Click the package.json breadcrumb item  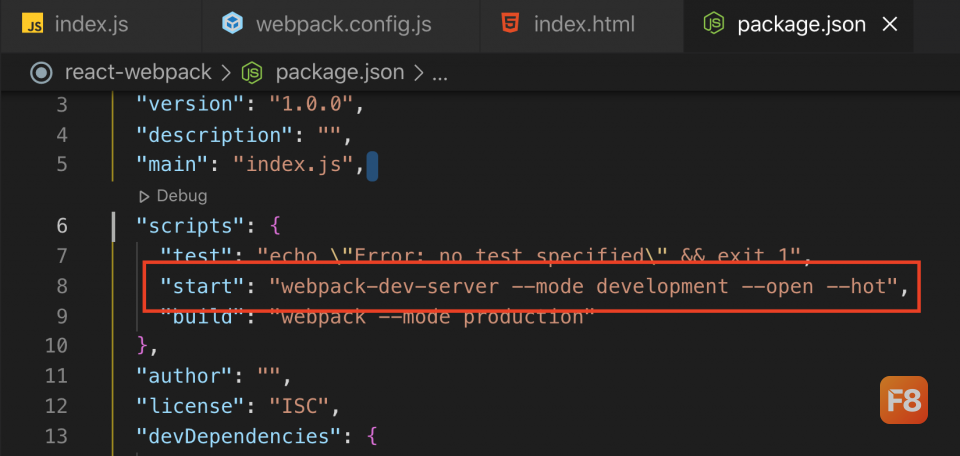340,73
